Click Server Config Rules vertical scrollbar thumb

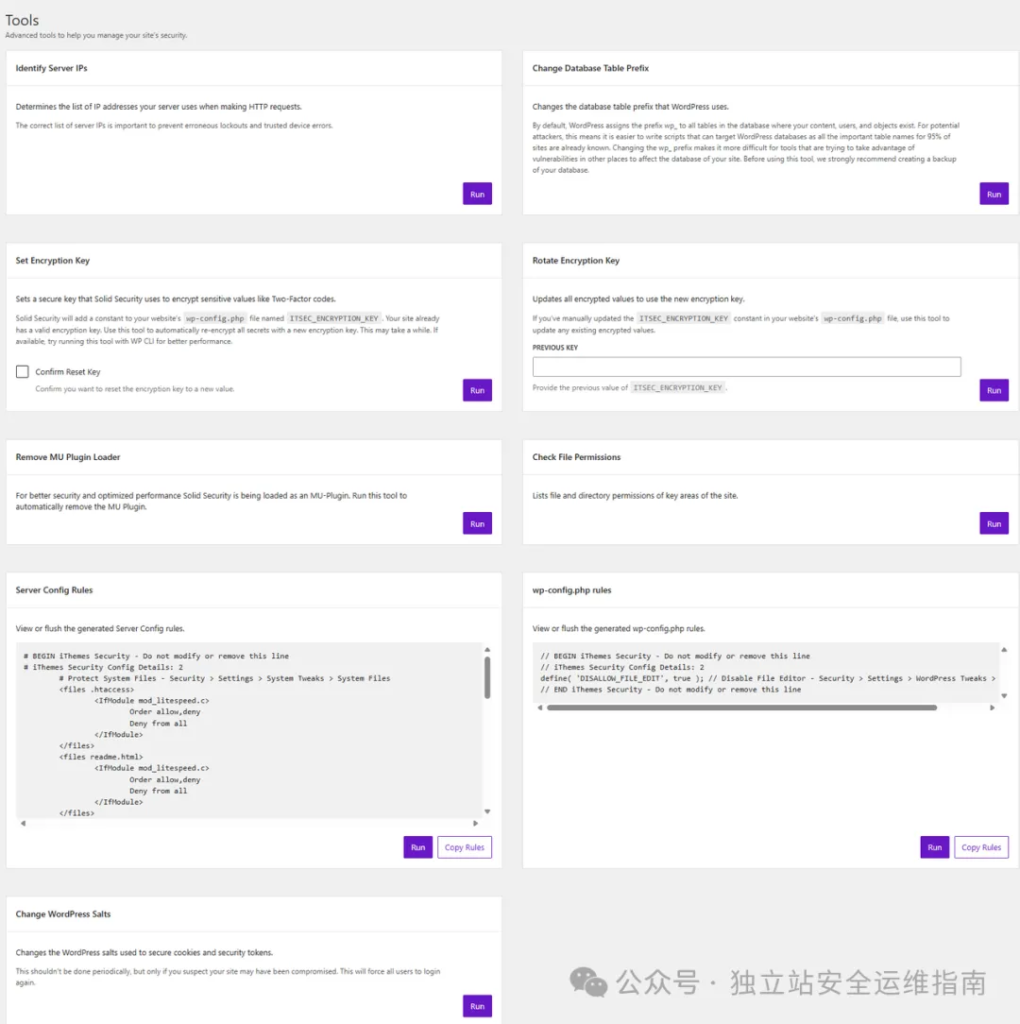pos(487,677)
